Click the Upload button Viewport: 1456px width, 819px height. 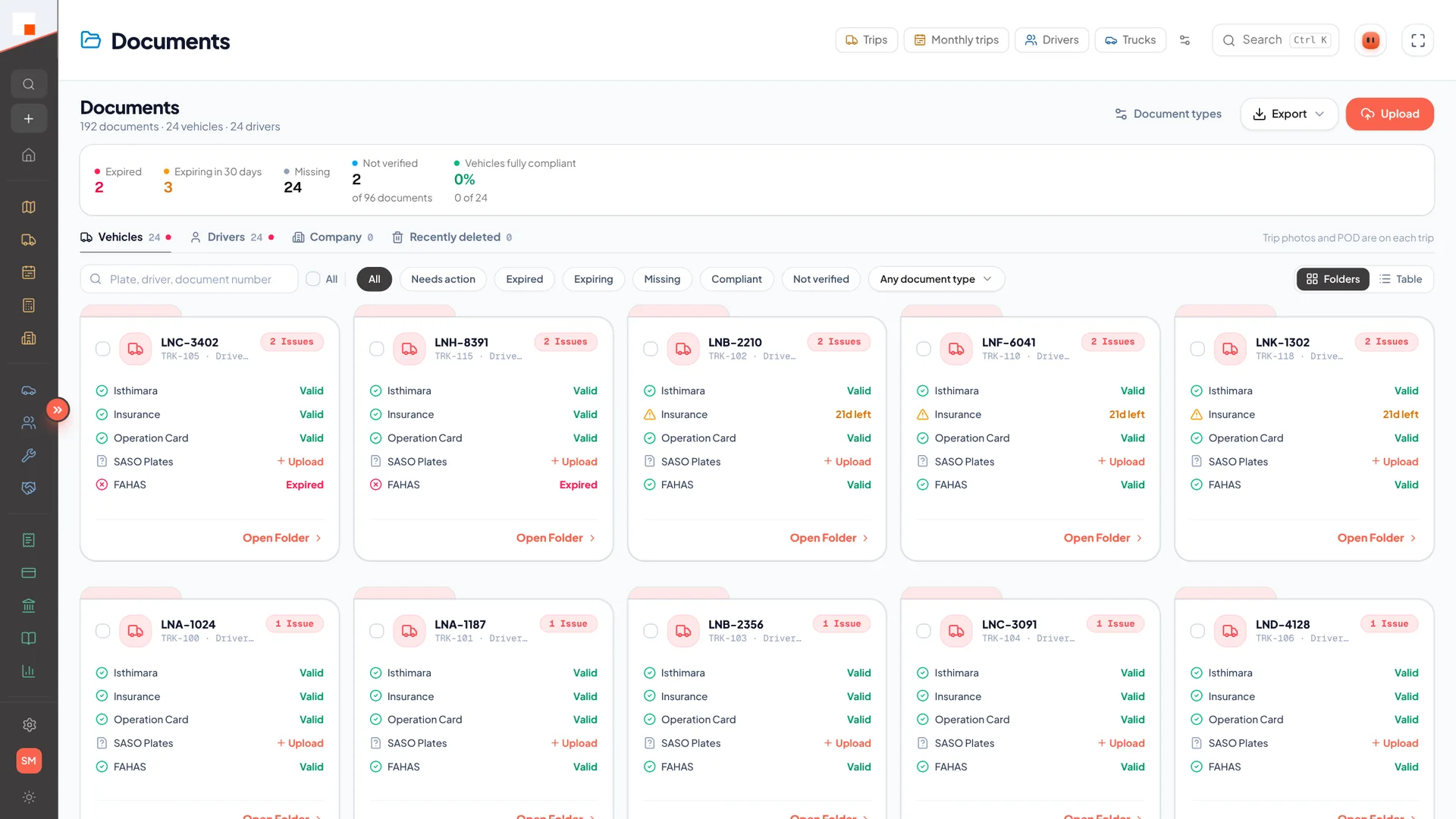[x=1389, y=114]
